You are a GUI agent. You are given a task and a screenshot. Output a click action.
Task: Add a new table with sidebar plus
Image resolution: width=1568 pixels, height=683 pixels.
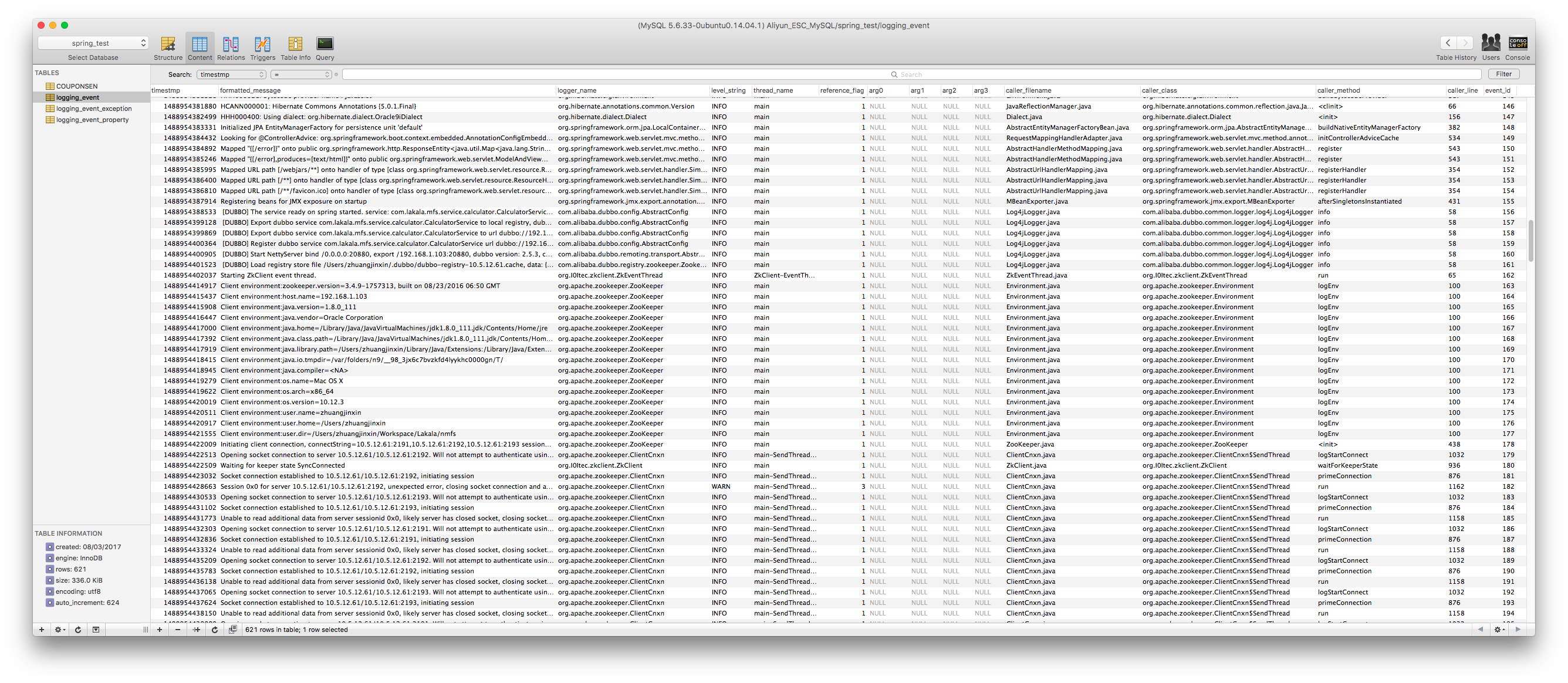(x=42, y=630)
